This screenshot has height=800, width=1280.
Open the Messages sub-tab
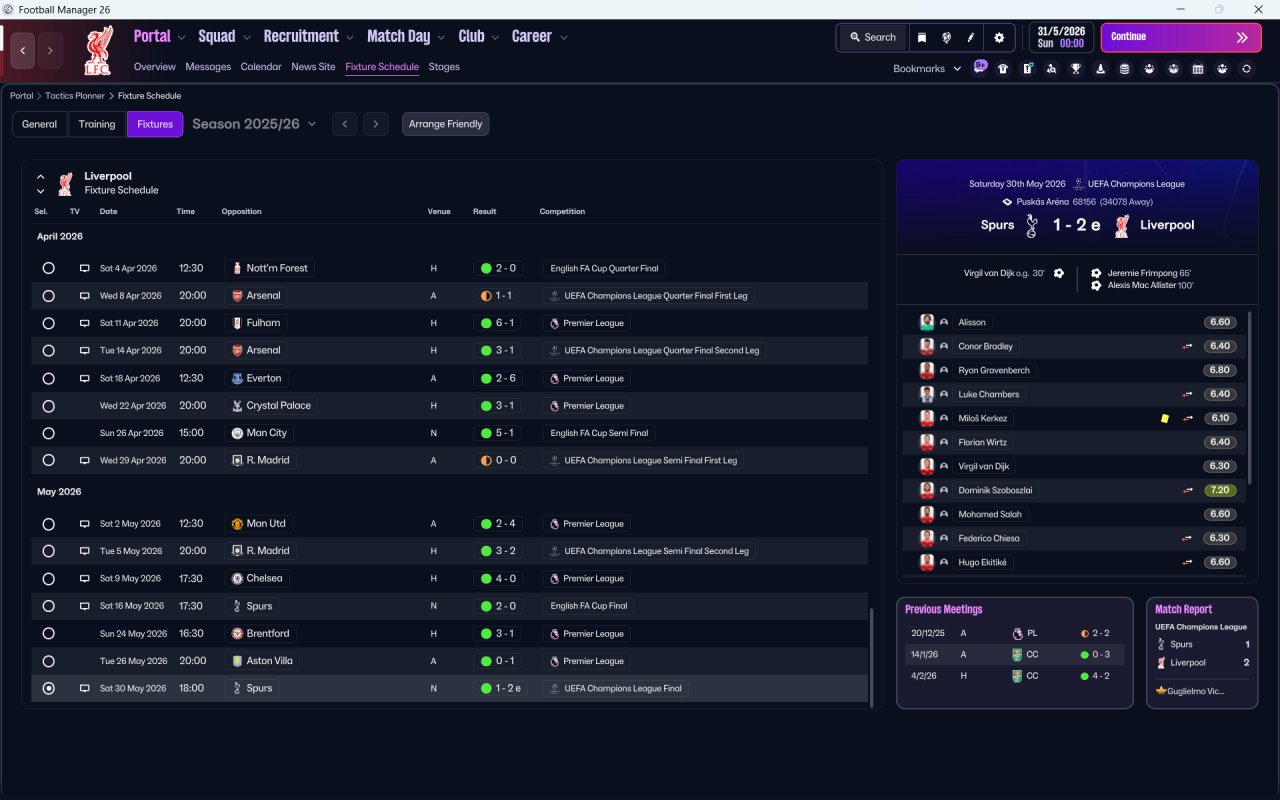[x=208, y=67]
